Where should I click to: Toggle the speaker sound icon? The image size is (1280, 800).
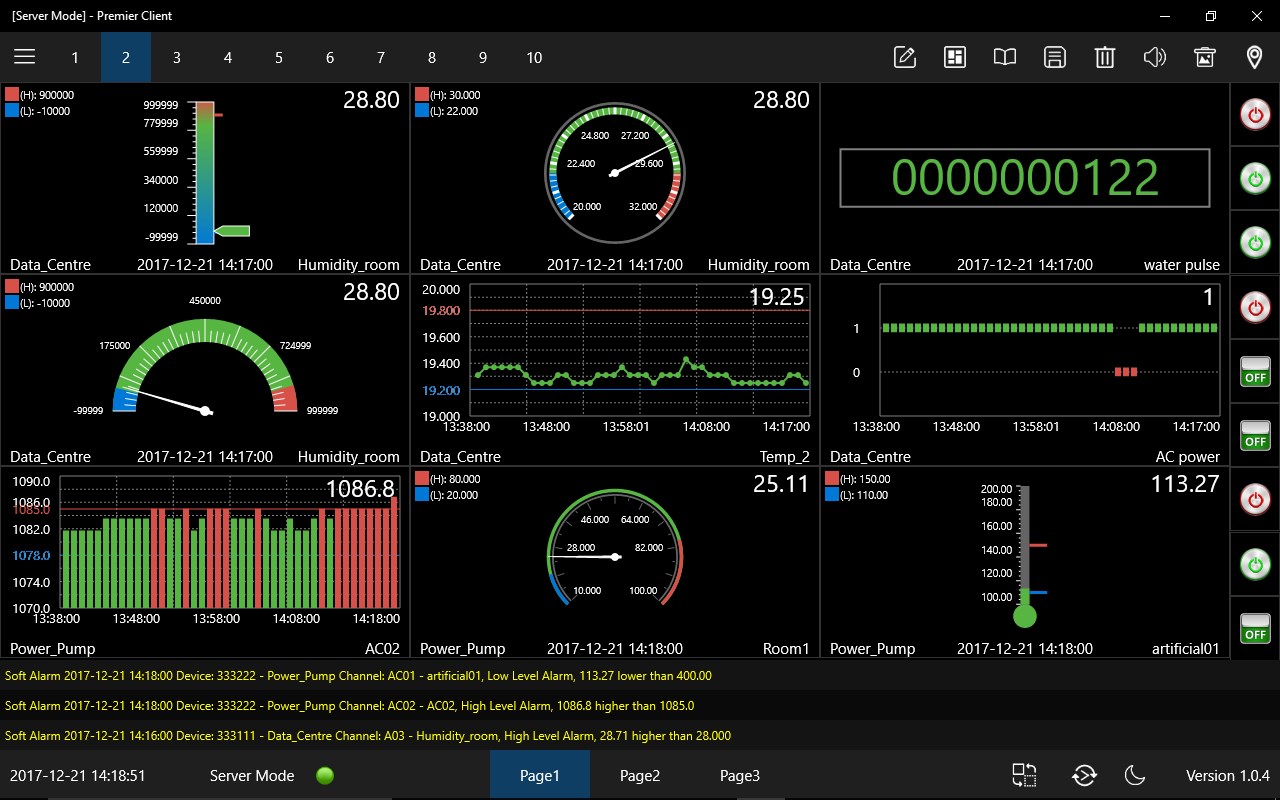pos(1154,57)
